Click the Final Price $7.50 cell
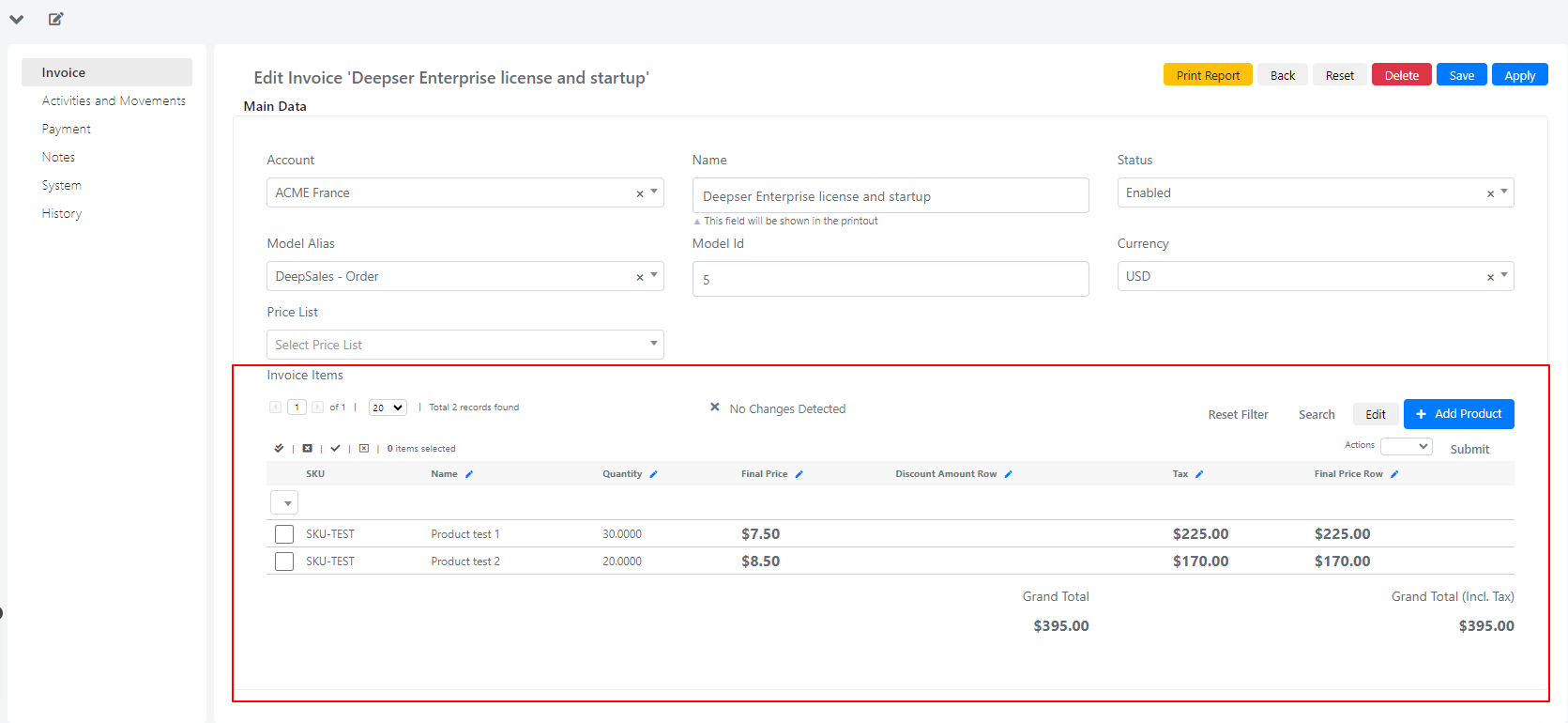Viewport: 1568px width, 723px height. pos(761,533)
